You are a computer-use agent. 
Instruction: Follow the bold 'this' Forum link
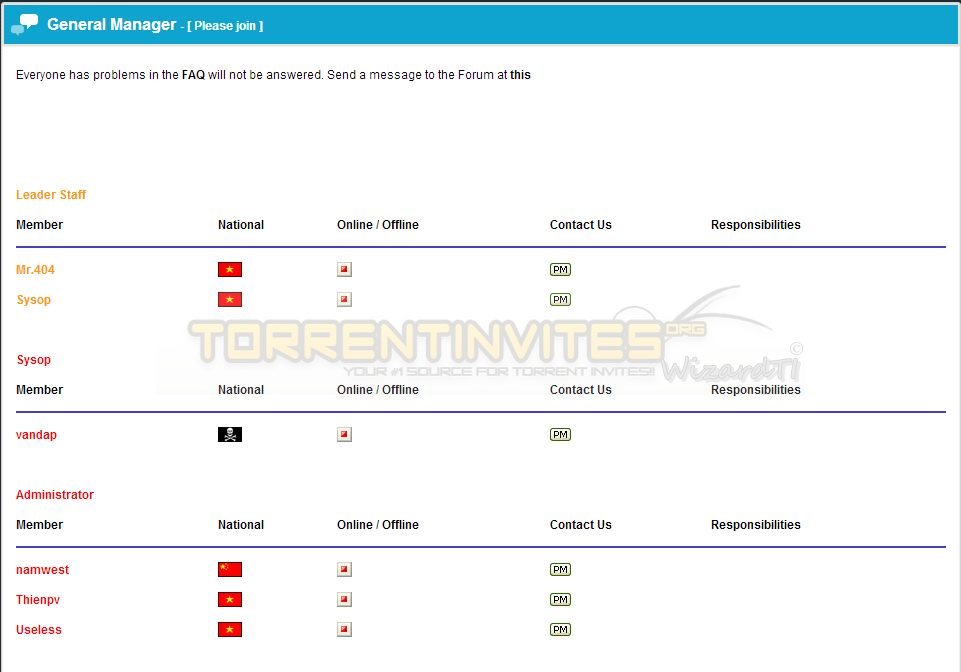point(520,75)
